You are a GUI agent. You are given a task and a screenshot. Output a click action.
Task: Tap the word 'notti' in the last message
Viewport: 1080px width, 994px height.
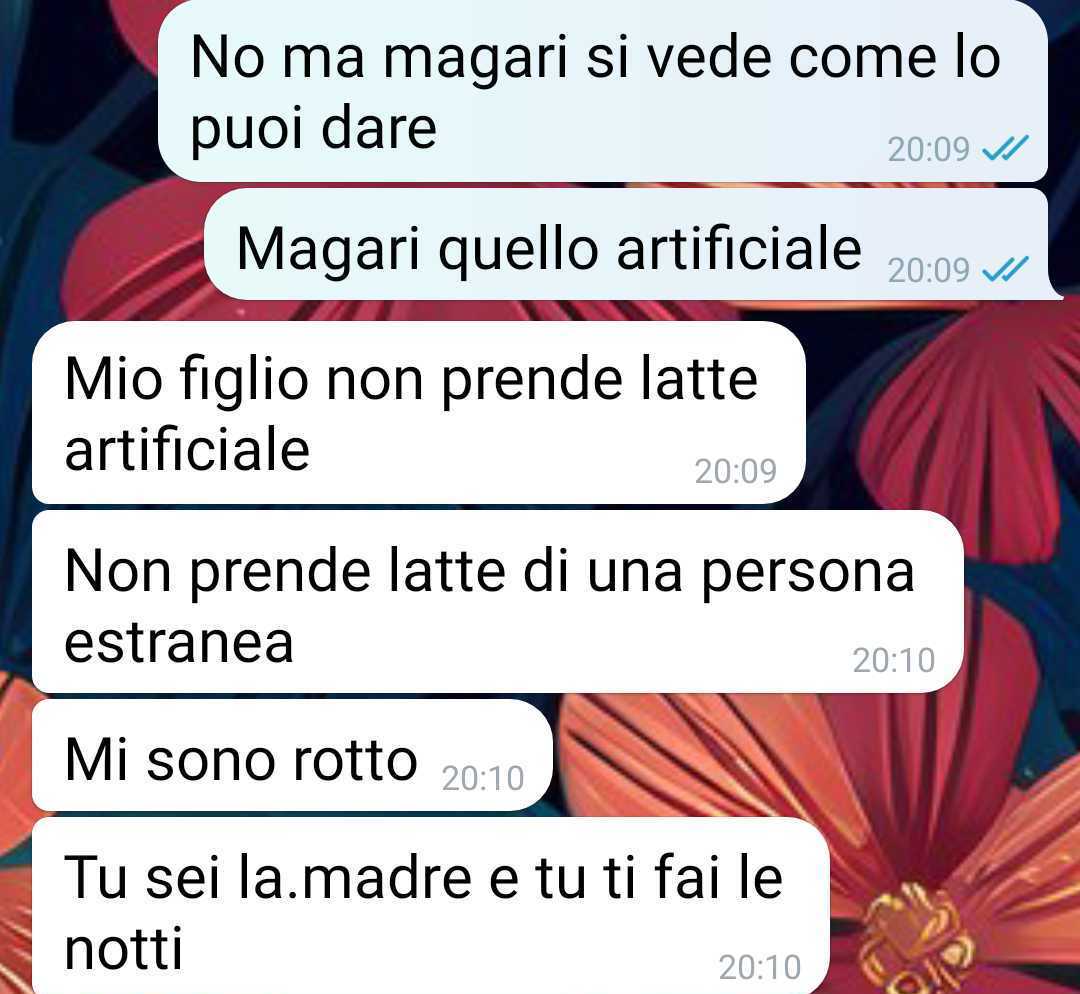[124, 948]
